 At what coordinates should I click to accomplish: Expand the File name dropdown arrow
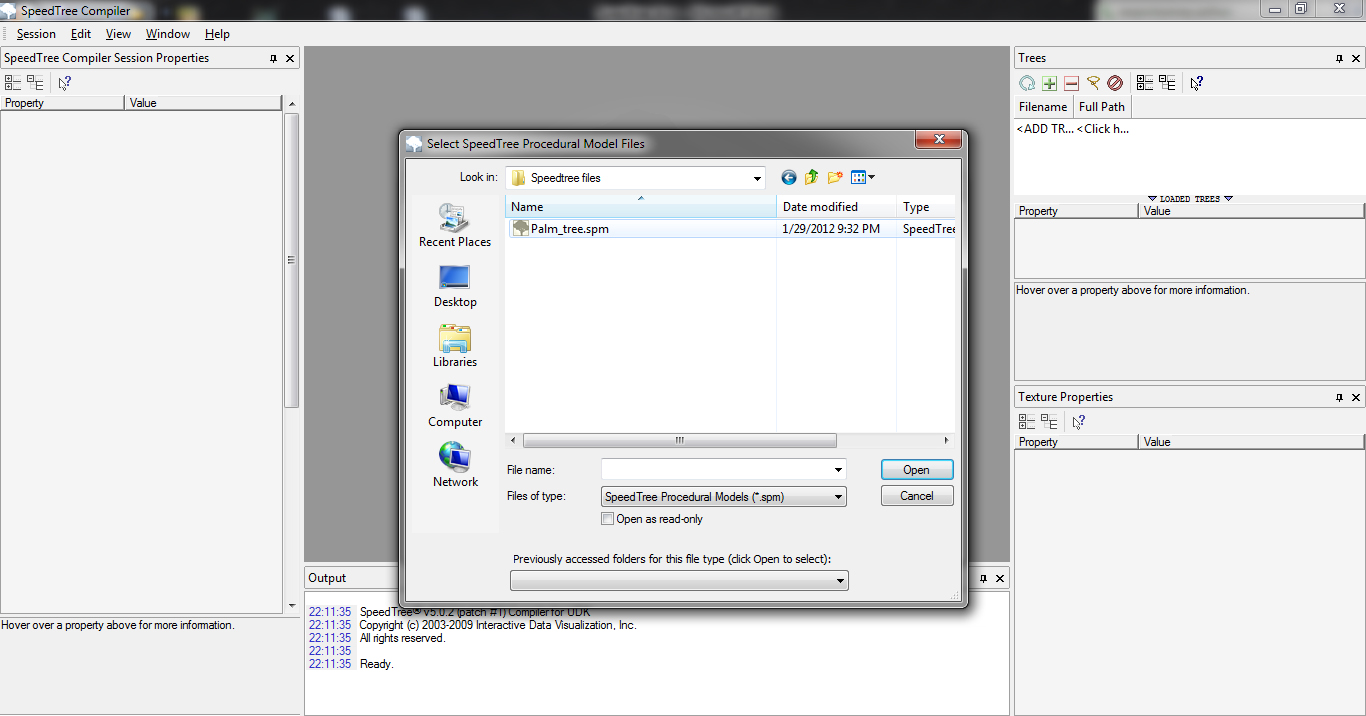tap(838, 470)
